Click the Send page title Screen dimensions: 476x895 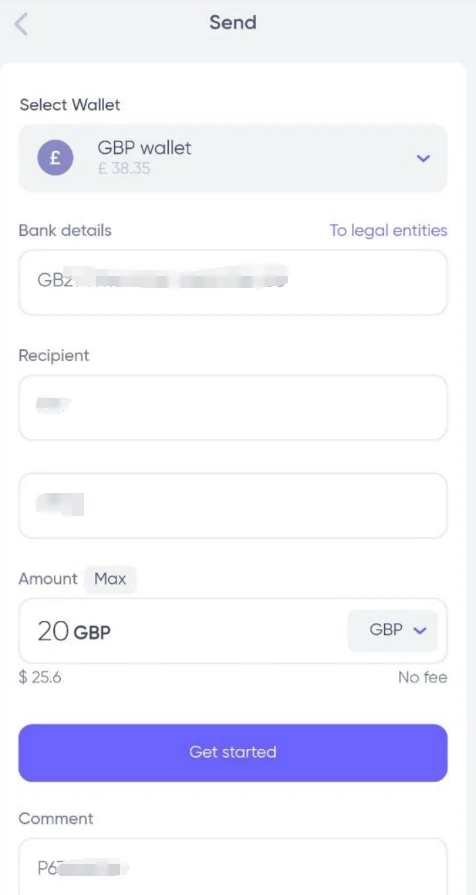[233, 23]
